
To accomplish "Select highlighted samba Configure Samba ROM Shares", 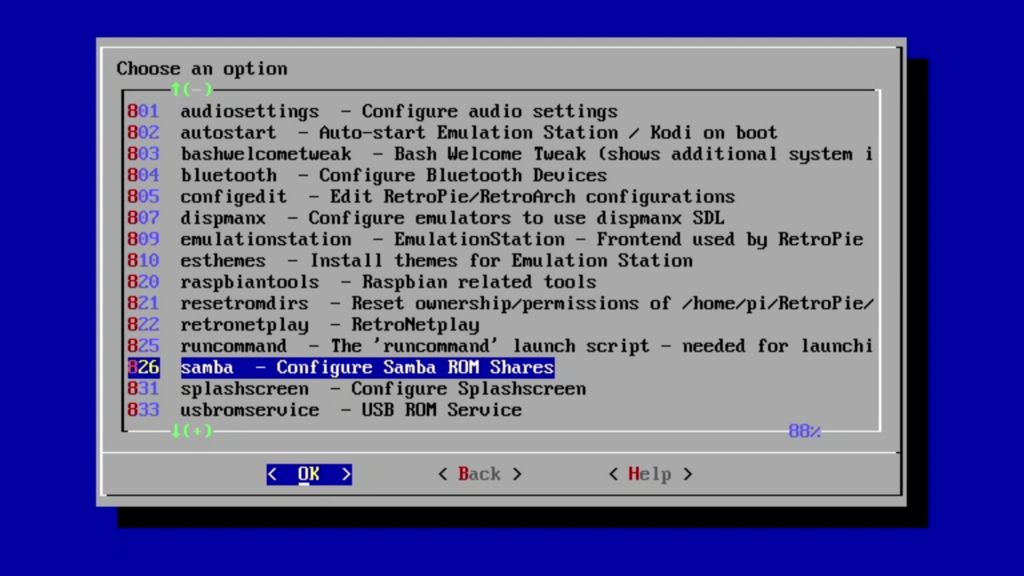I will tap(341, 367).
